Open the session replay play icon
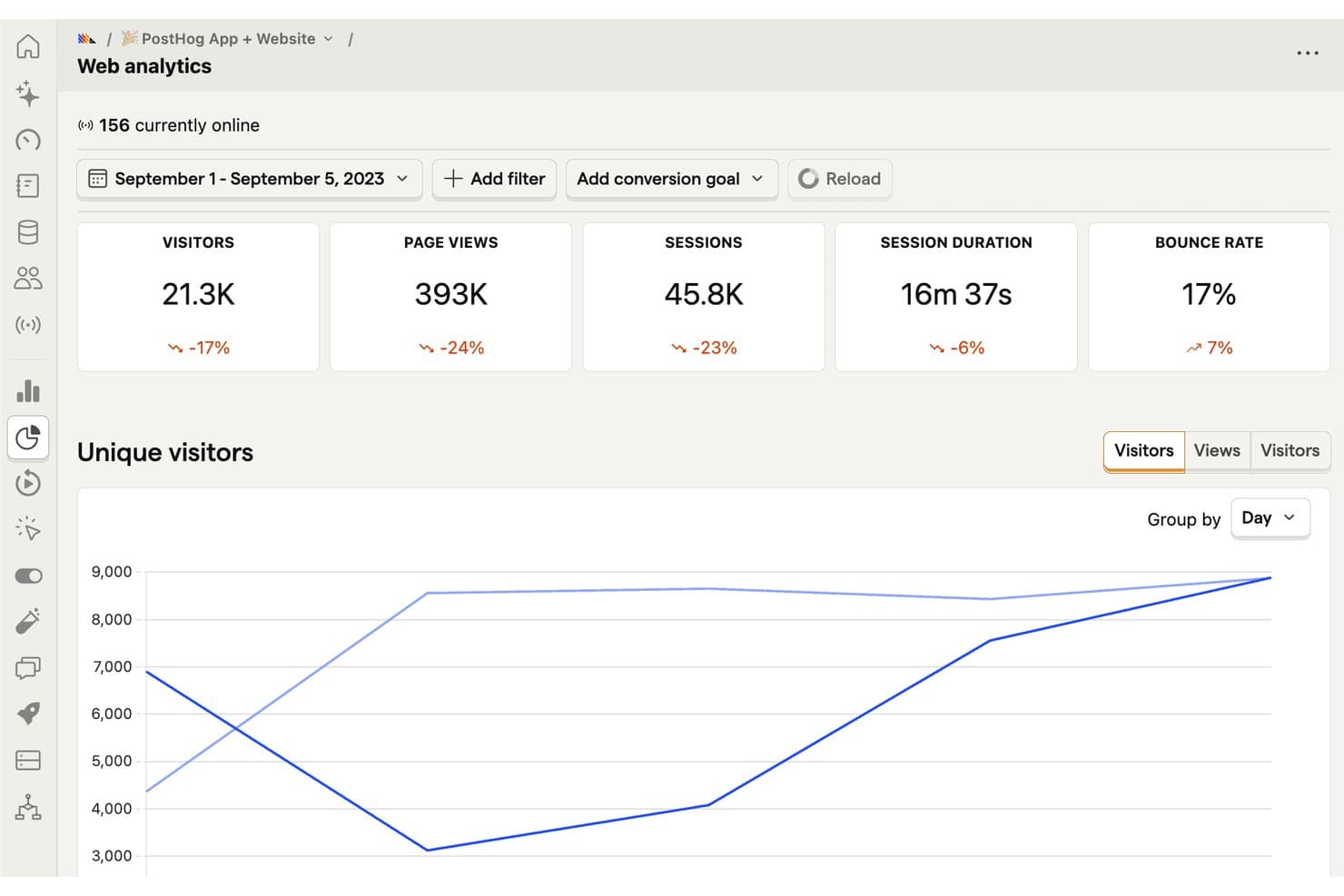1344x896 pixels. click(x=28, y=483)
